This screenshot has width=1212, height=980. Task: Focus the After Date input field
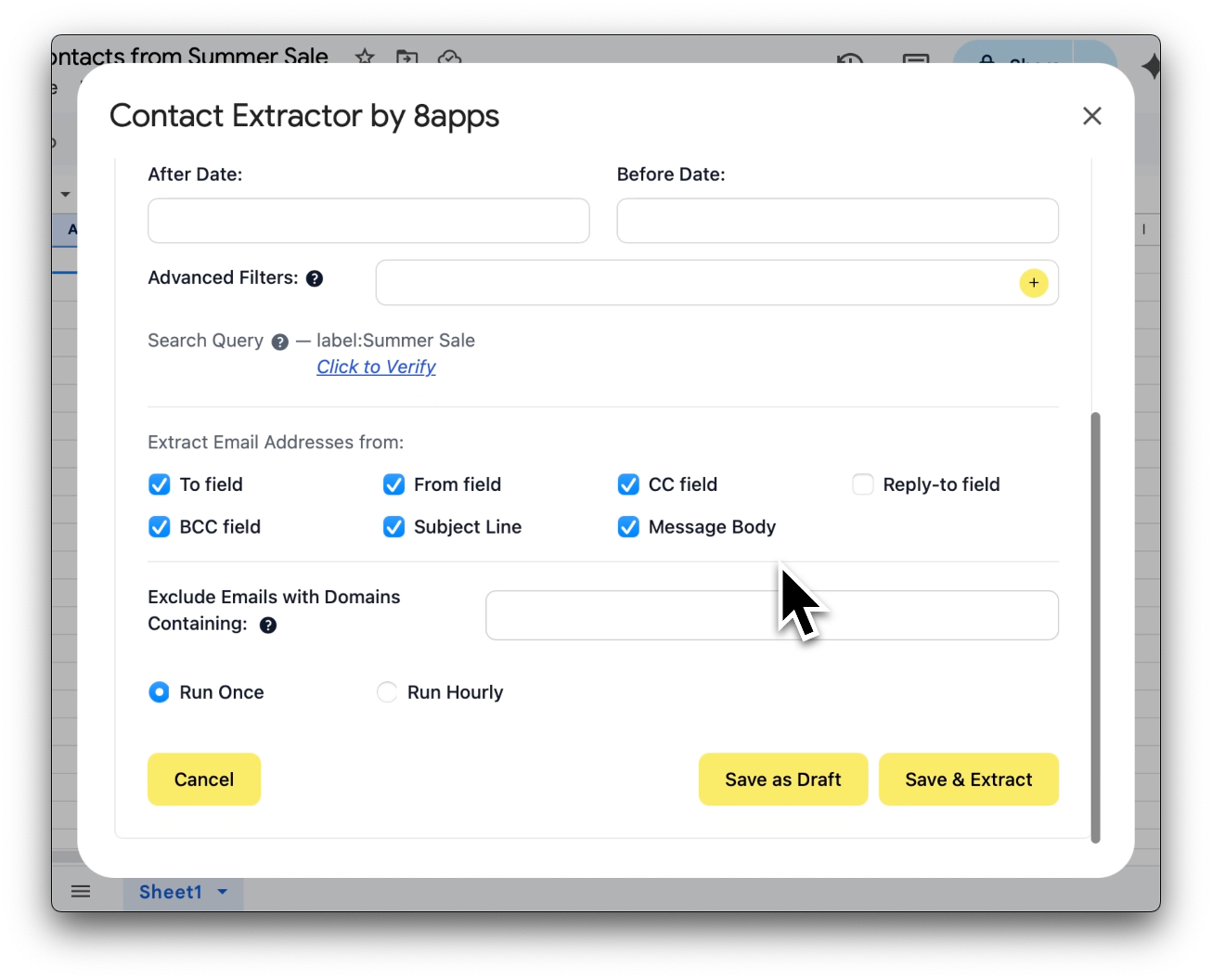(368, 221)
